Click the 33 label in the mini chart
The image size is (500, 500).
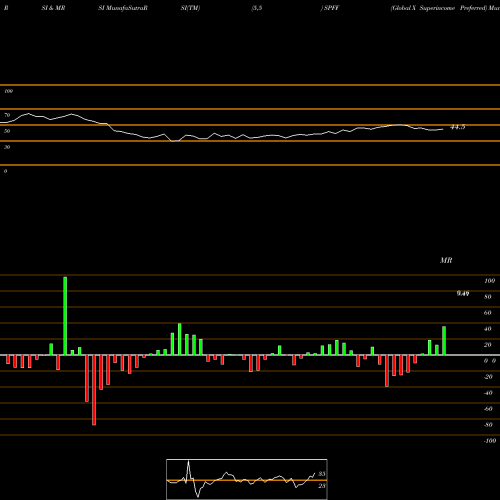pyautogui.click(x=322, y=474)
